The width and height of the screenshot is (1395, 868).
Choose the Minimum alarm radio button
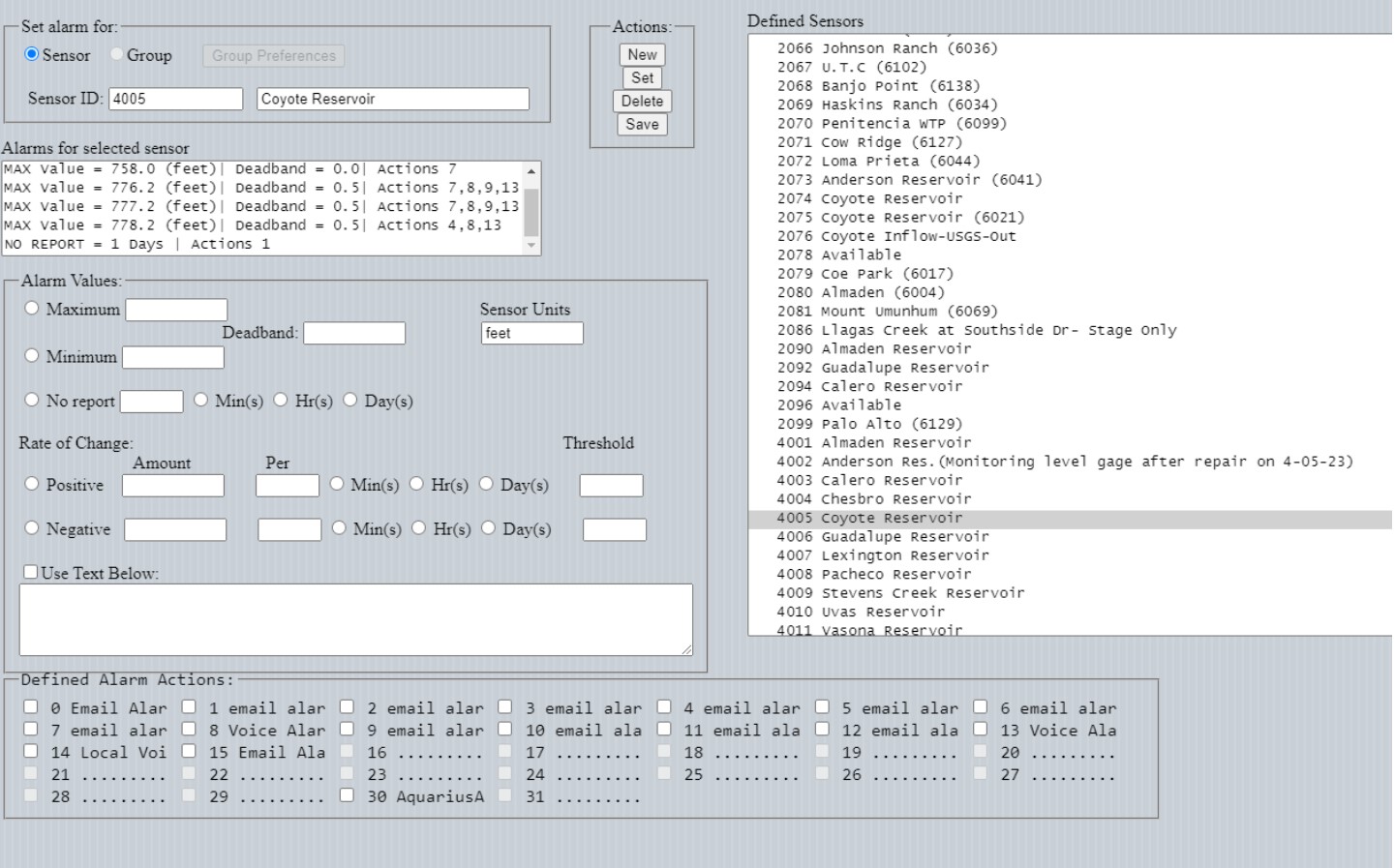pyautogui.click(x=32, y=356)
